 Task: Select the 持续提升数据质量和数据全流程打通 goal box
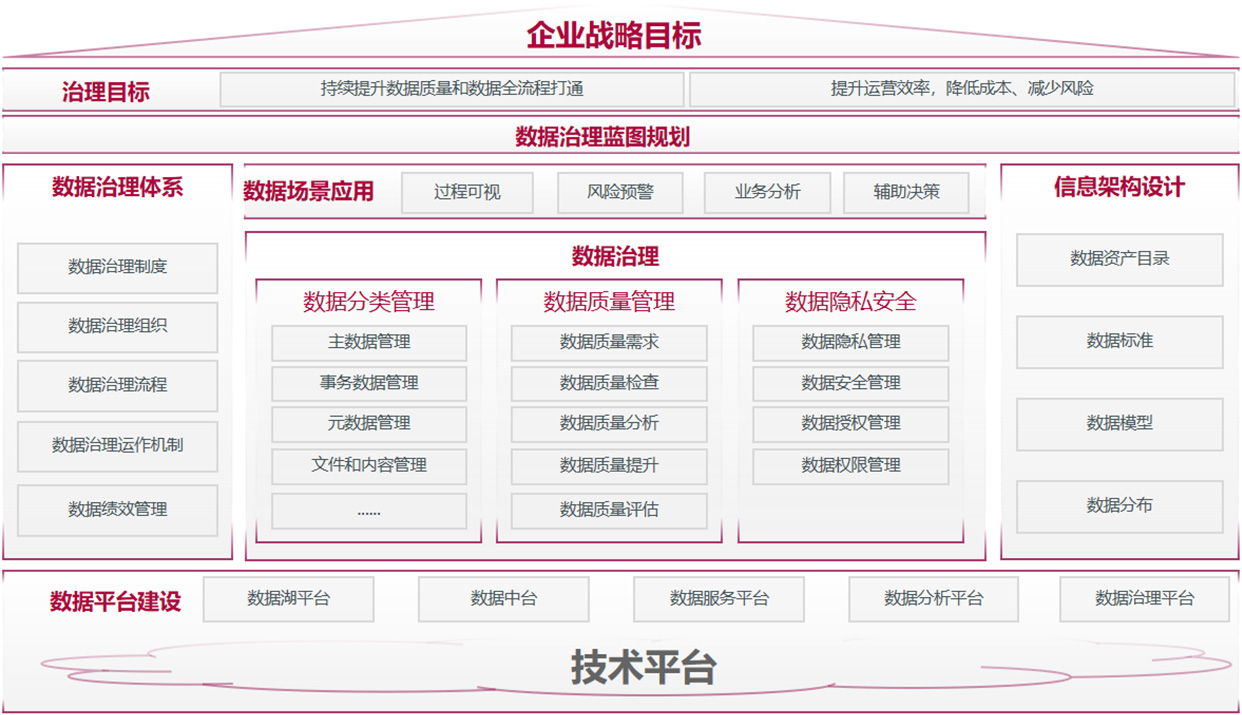pyautogui.click(x=452, y=88)
